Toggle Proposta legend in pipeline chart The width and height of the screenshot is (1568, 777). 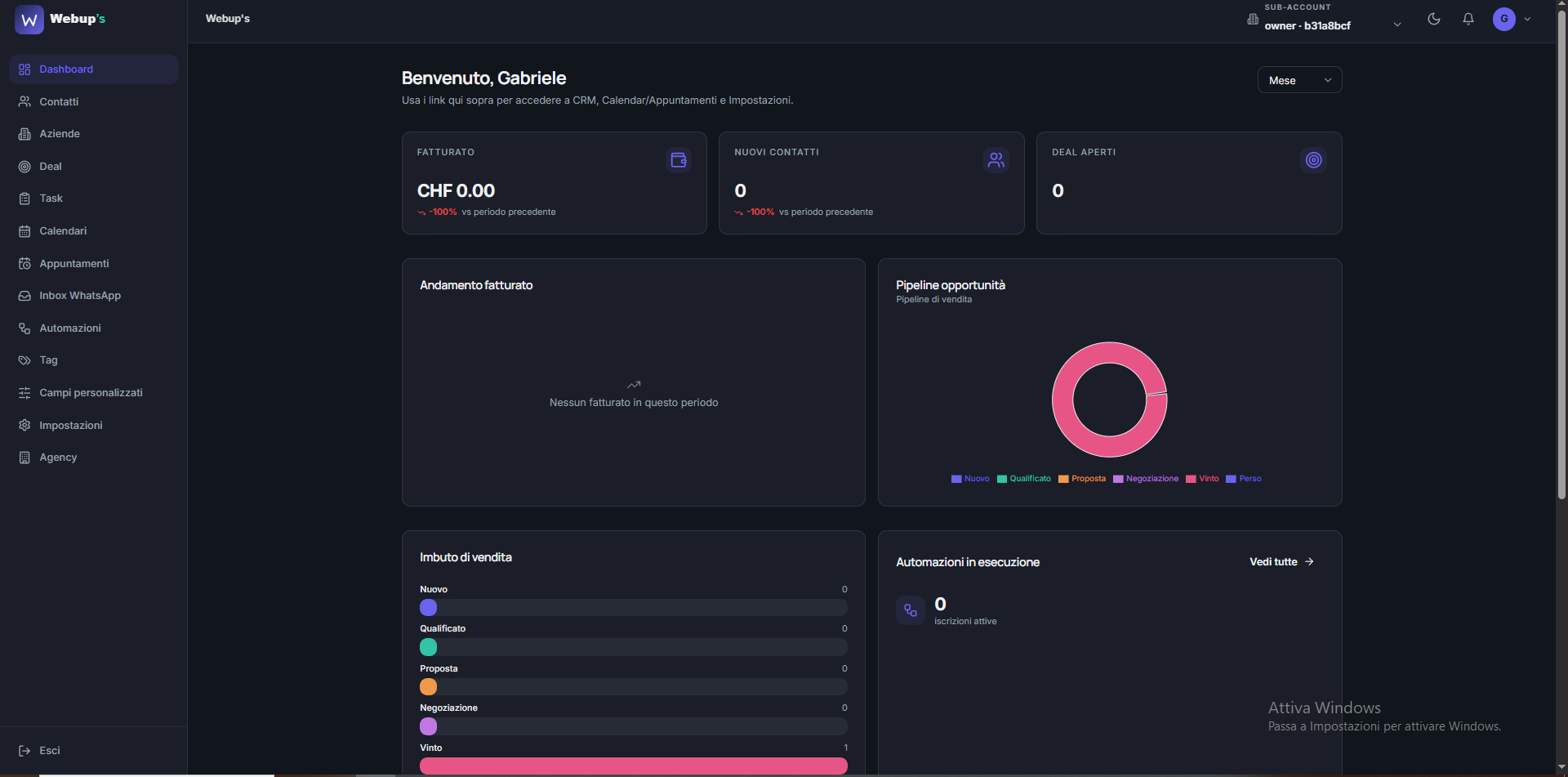pyautogui.click(x=1082, y=479)
